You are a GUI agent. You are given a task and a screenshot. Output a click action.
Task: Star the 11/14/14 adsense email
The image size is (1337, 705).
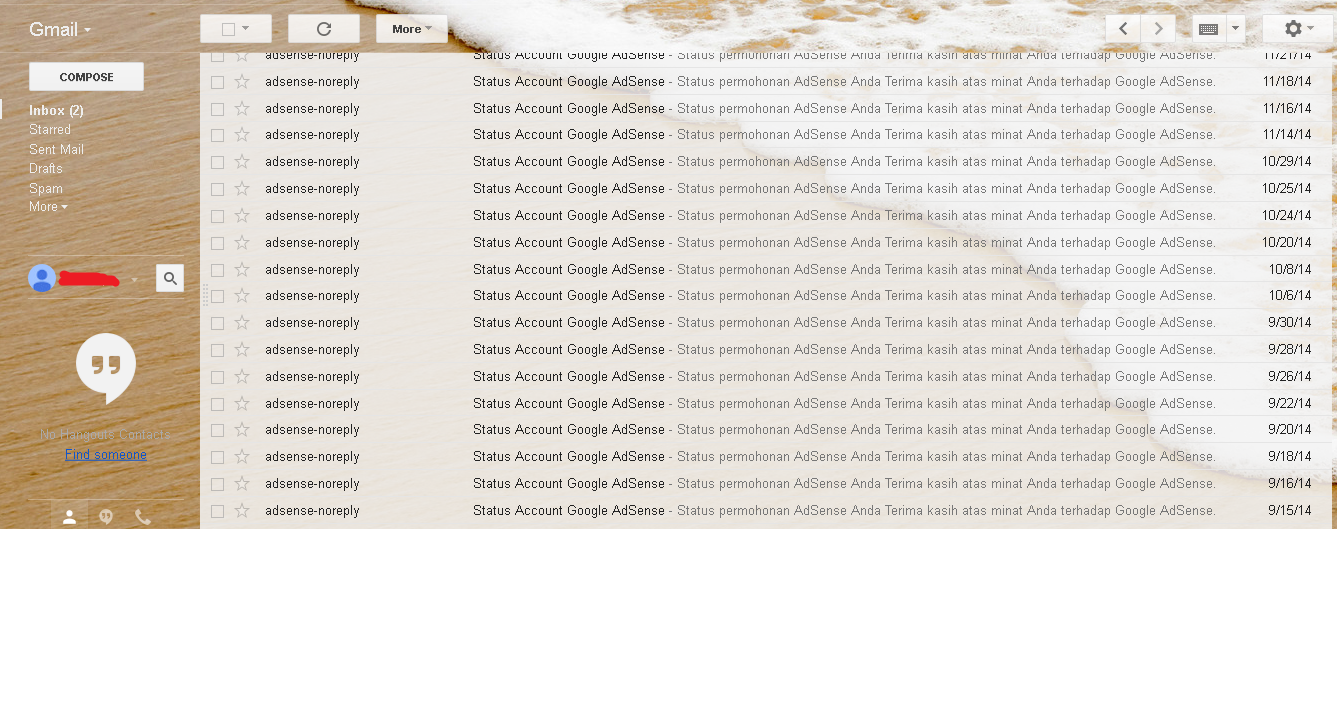pyautogui.click(x=241, y=135)
